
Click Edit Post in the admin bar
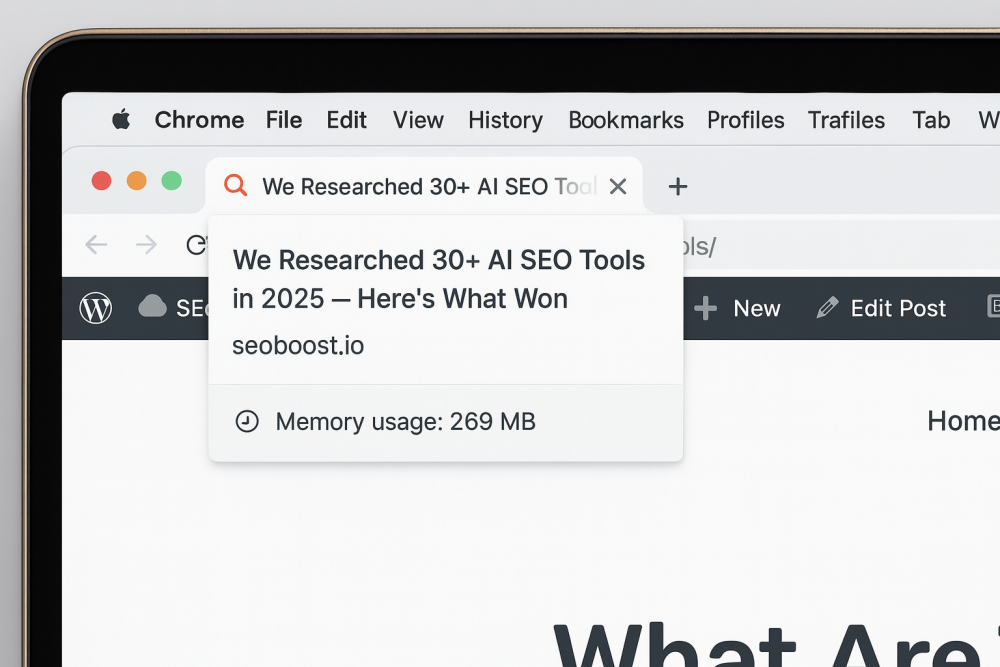[x=898, y=309]
